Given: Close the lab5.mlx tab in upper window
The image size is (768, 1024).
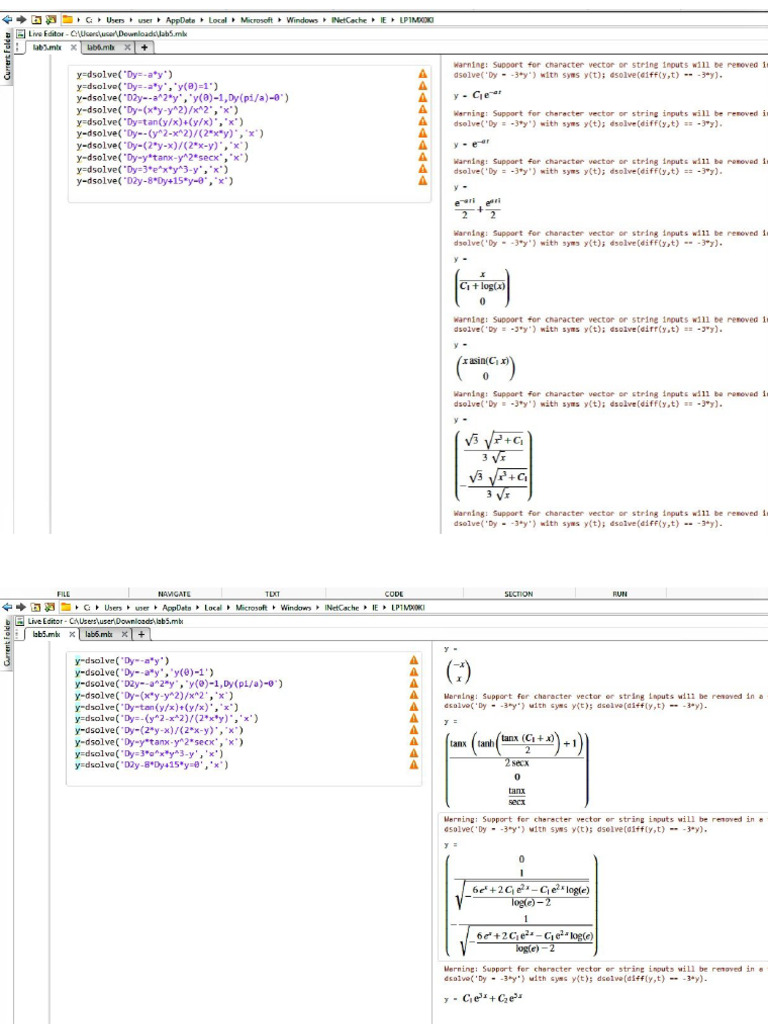Looking at the screenshot, I should coord(73,47).
